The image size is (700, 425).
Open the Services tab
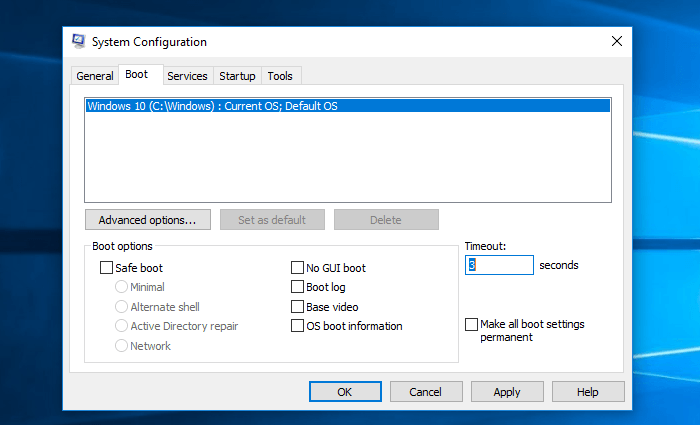tap(187, 76)
